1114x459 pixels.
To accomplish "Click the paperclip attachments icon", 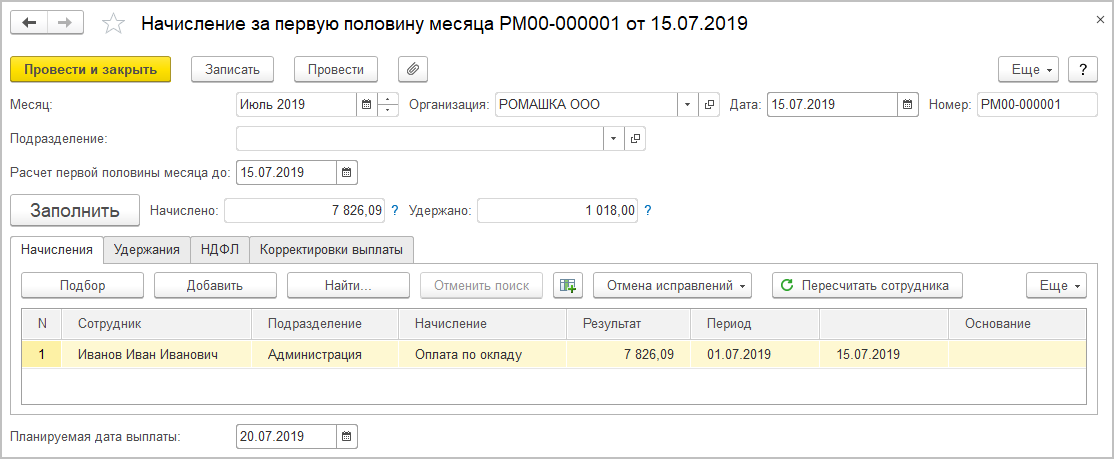I will 413,69.
